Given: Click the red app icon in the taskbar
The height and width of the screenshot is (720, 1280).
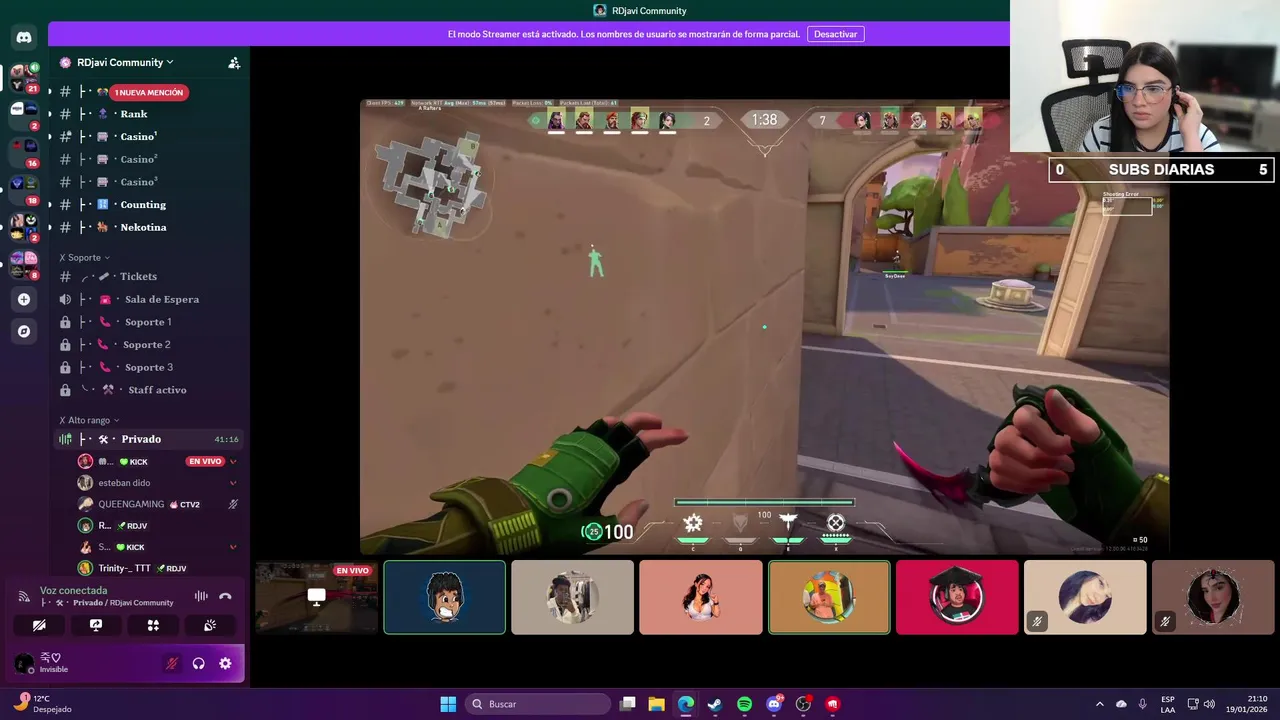Looking at the screenshot, I should (833, 704).
